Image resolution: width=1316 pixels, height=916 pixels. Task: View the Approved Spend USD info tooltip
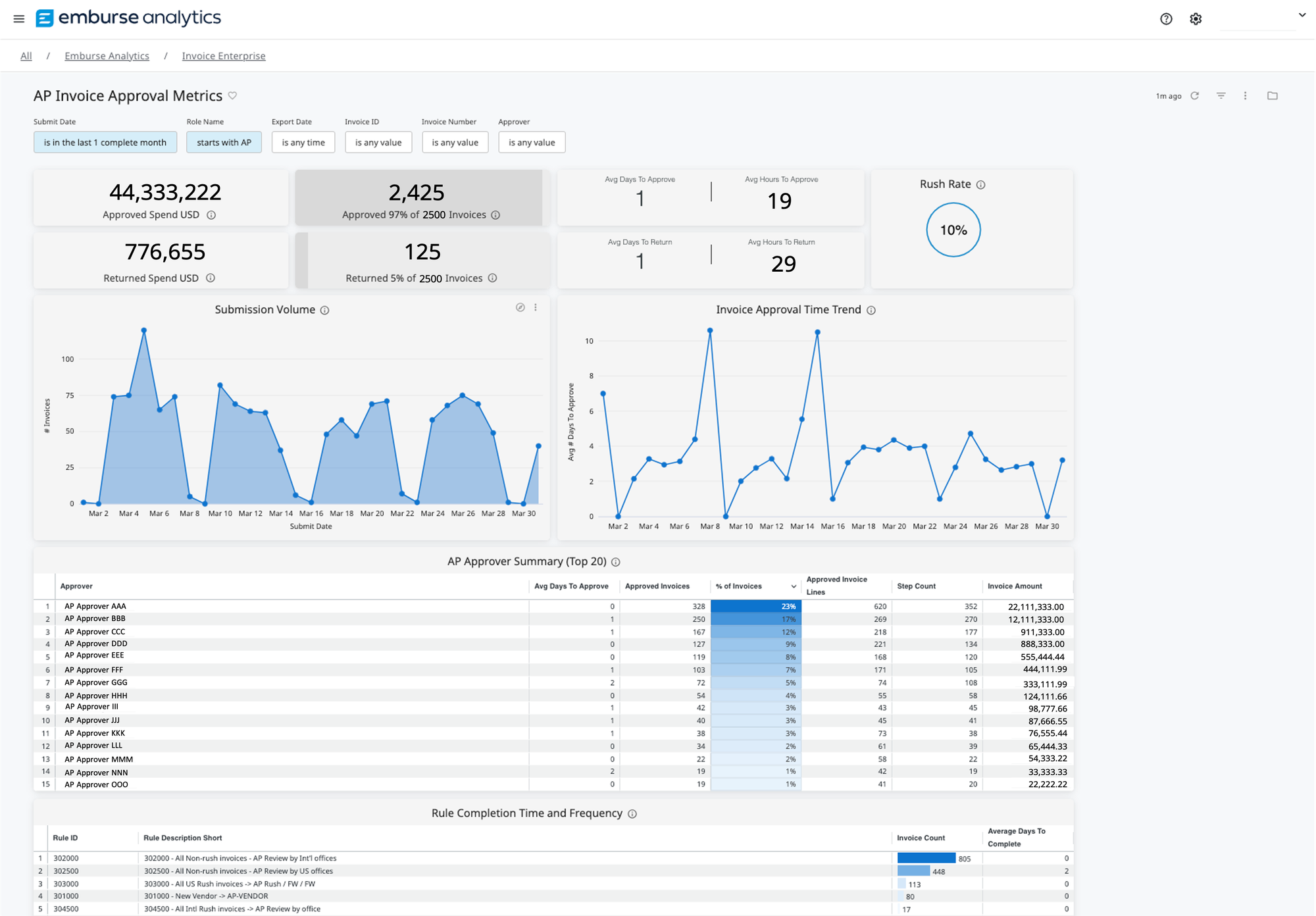click(x=211, y=215)
